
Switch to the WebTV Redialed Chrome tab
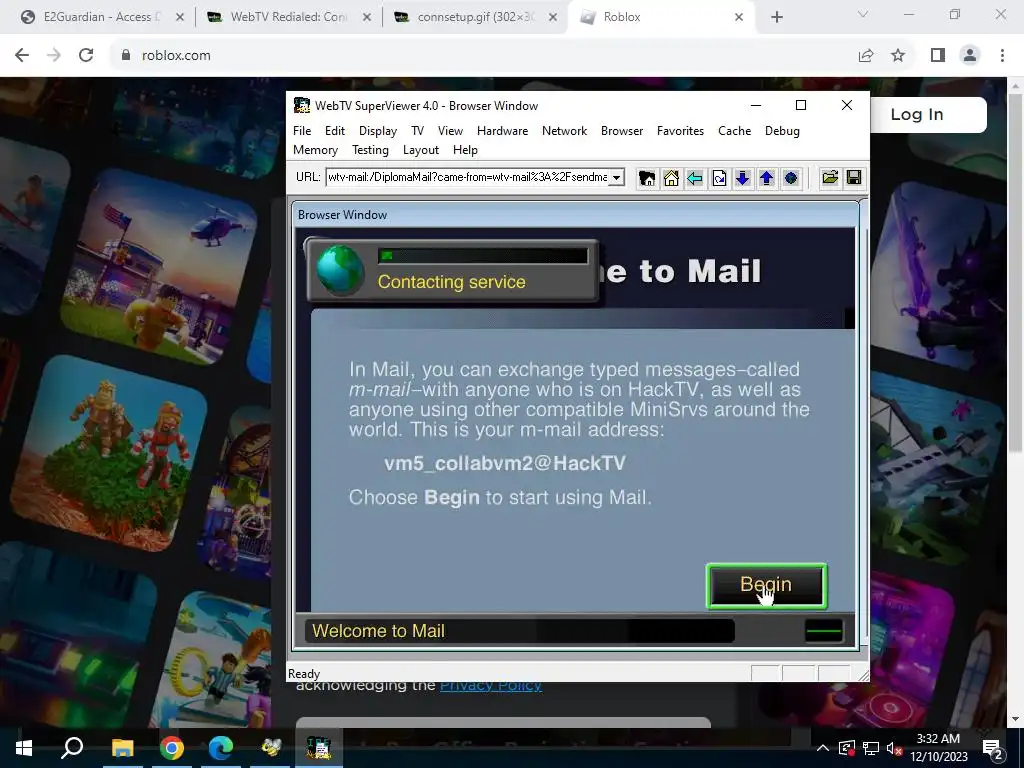[287, 17]
